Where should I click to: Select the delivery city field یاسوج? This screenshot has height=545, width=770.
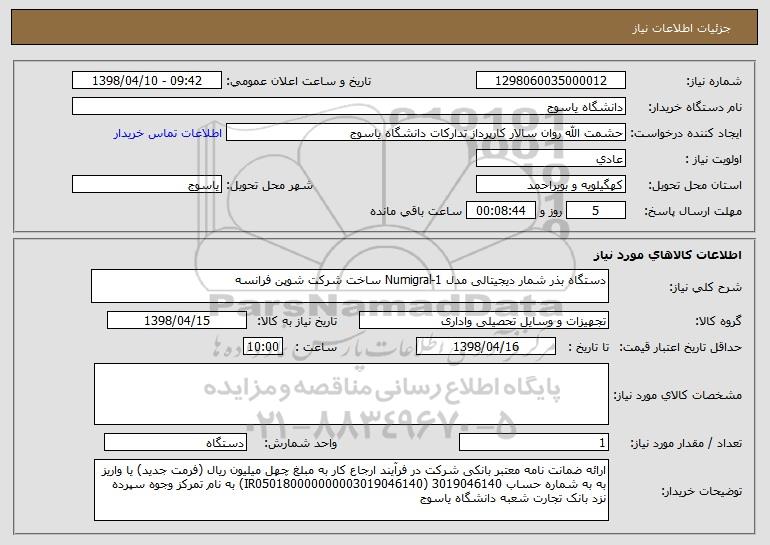coord(147,185)
